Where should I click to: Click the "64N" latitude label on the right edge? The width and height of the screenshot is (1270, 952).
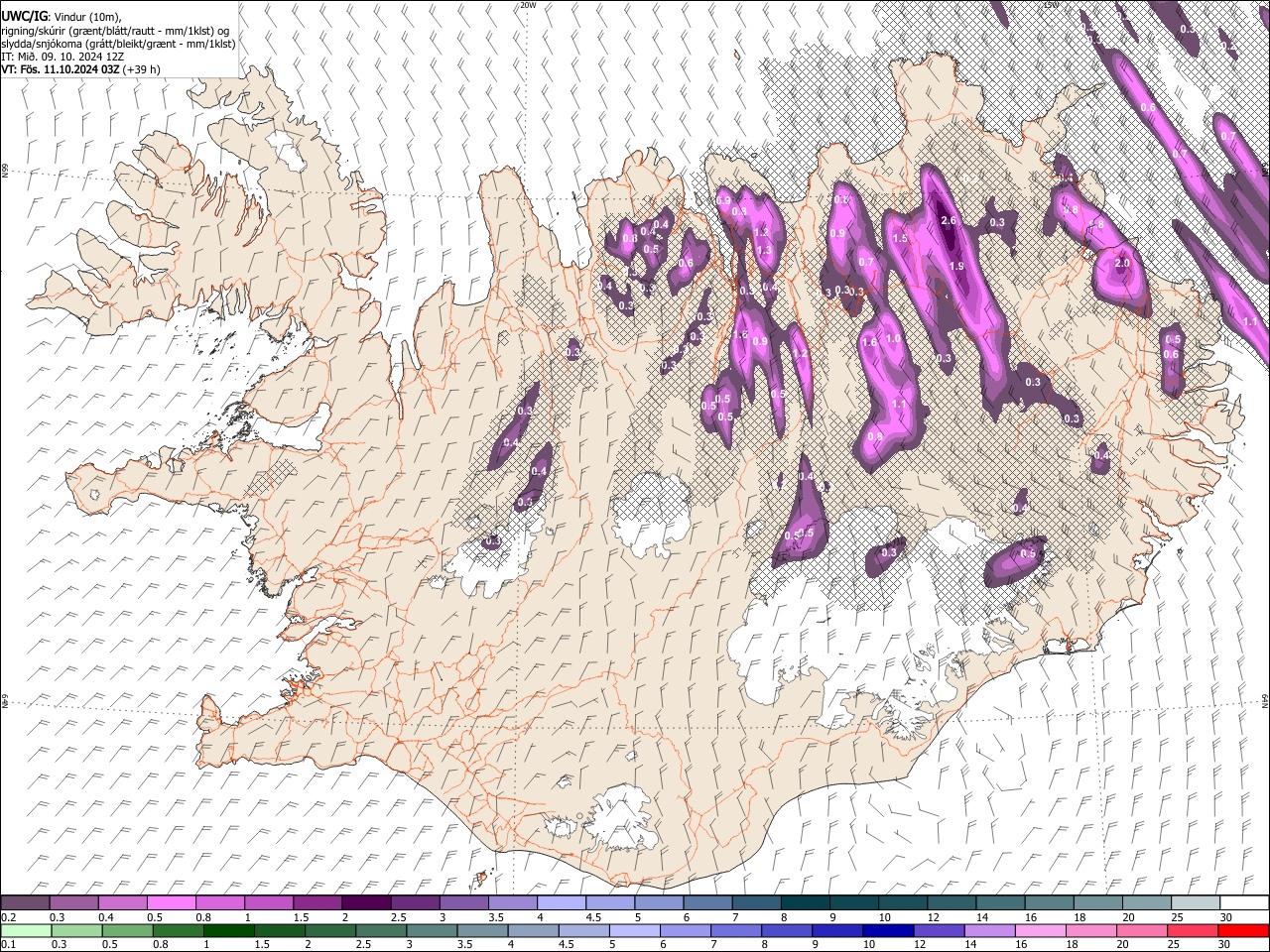pyautogui.click(x=1265, y=701)
